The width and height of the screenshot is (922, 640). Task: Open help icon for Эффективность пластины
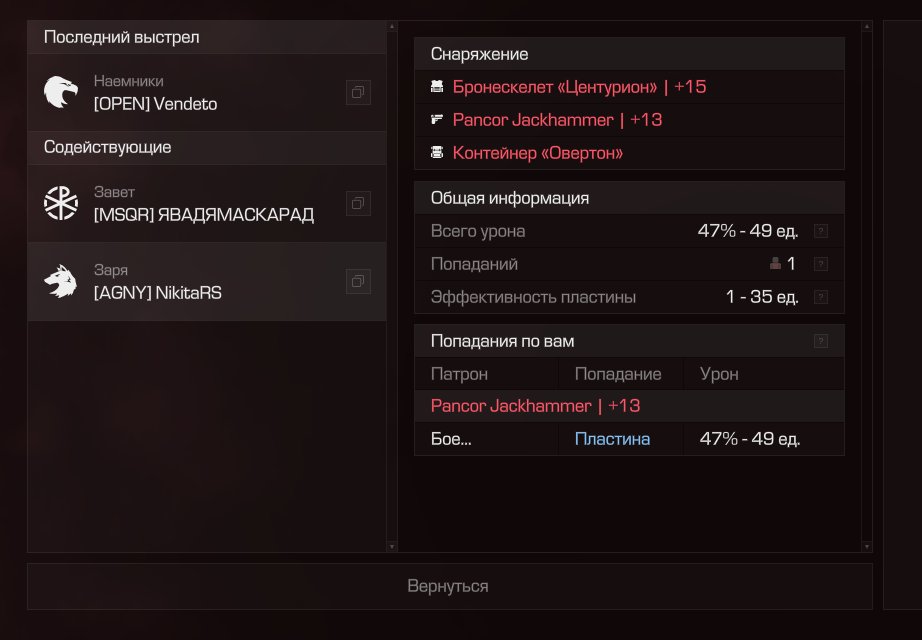(x=821, y=297)
